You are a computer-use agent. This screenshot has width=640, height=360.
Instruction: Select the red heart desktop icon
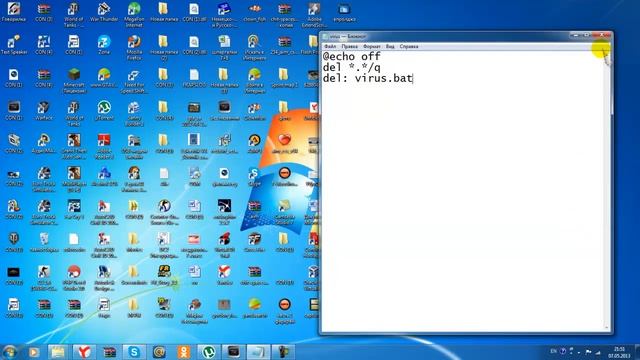(284, 144)
